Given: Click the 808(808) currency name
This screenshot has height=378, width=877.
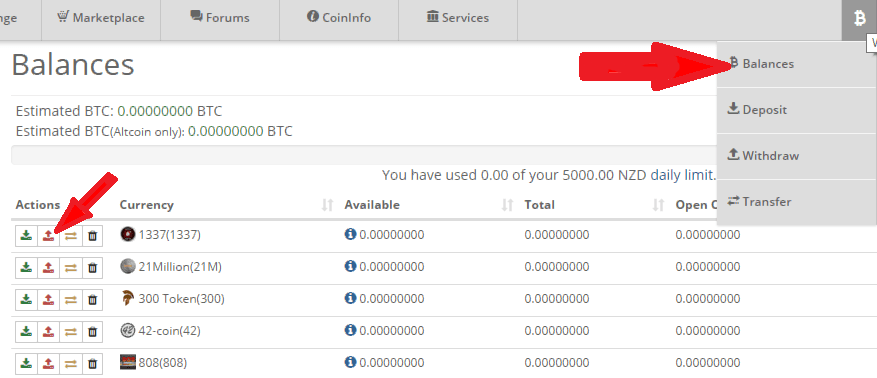Looking at the screenshot, I should (x=162, y=363).
